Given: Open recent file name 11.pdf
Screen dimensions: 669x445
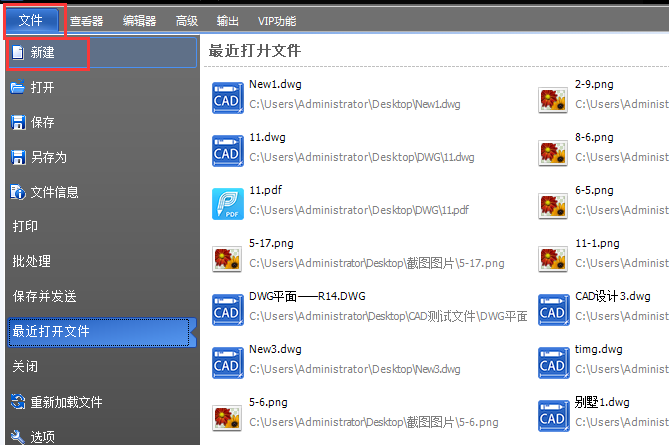Looking at the screenshot, I should click(x=265, y=190).
